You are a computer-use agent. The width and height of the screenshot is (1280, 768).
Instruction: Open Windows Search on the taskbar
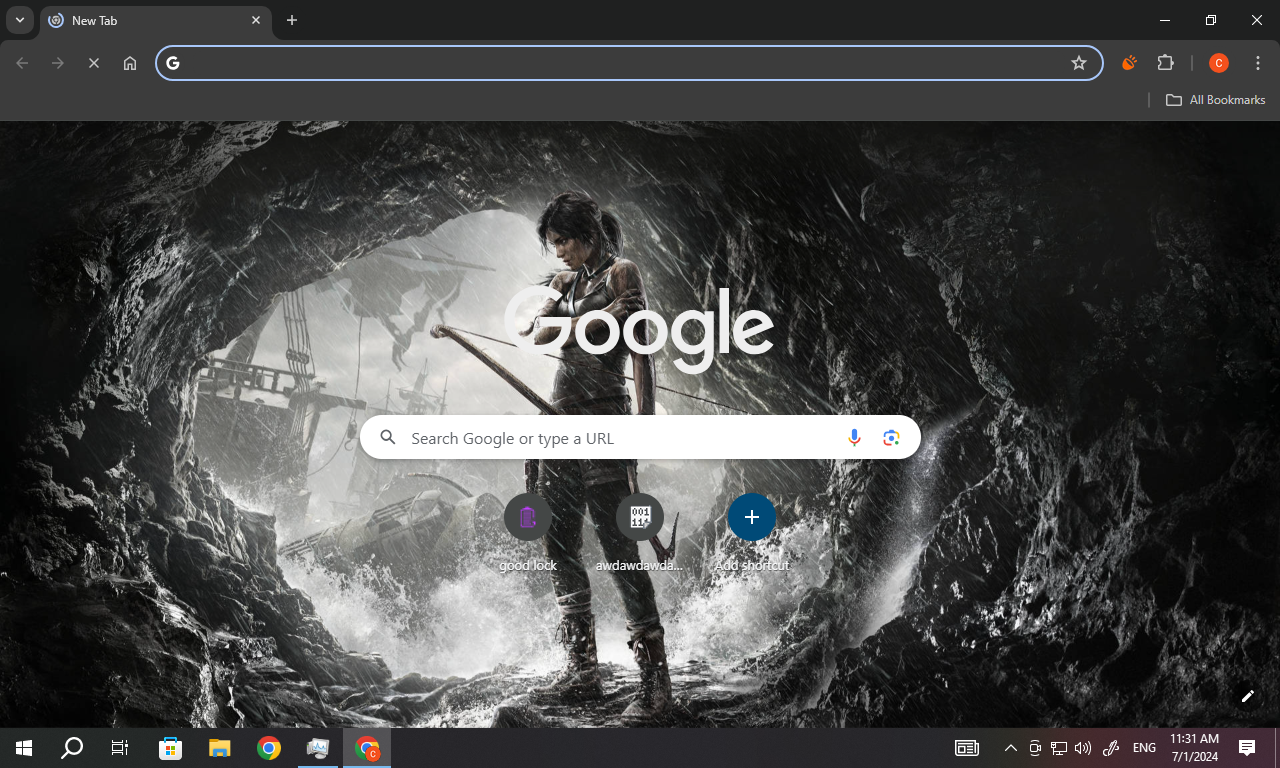[x=72, y=748]
